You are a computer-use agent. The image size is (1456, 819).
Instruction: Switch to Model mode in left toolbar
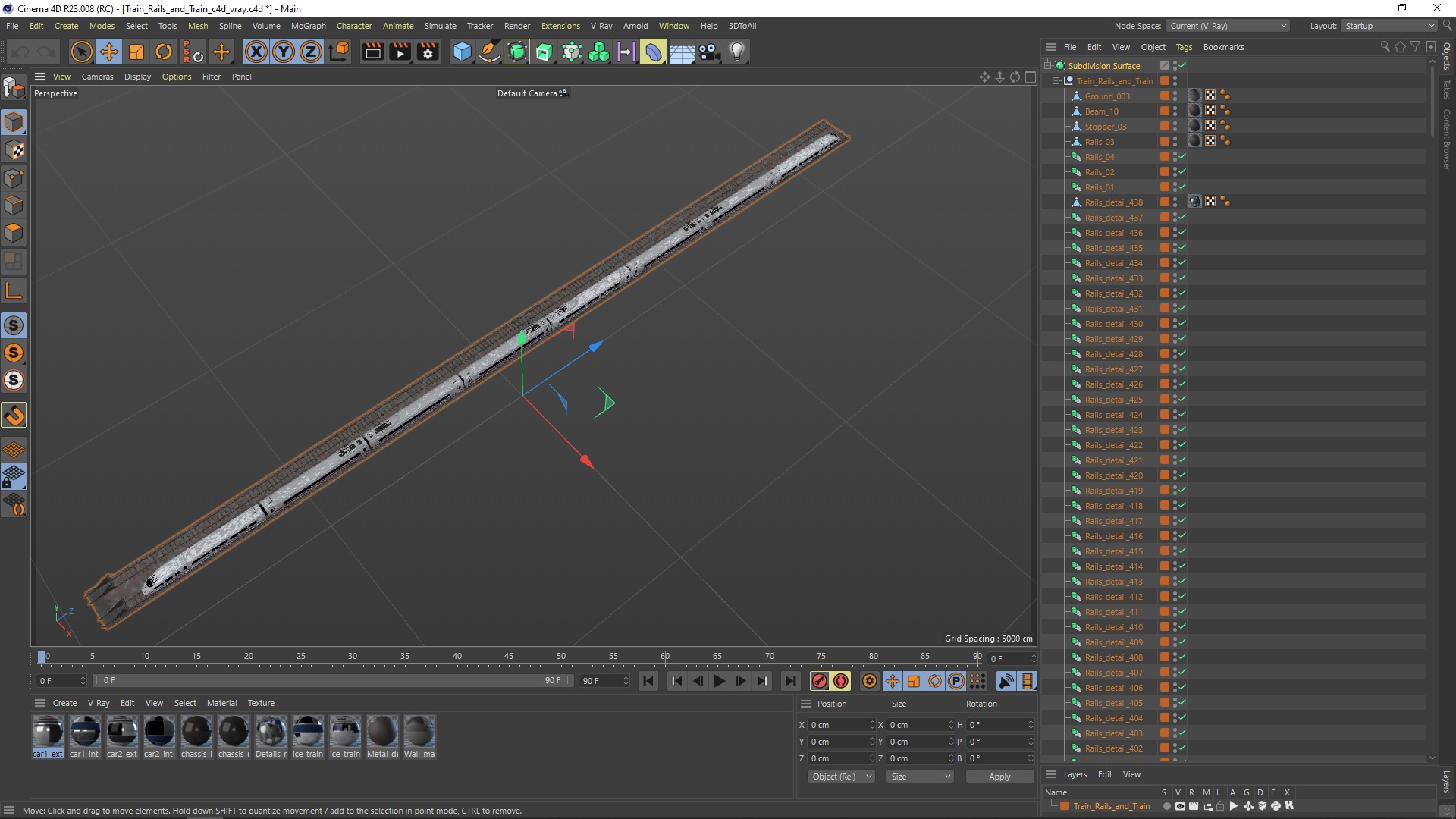tap(14, 122)
